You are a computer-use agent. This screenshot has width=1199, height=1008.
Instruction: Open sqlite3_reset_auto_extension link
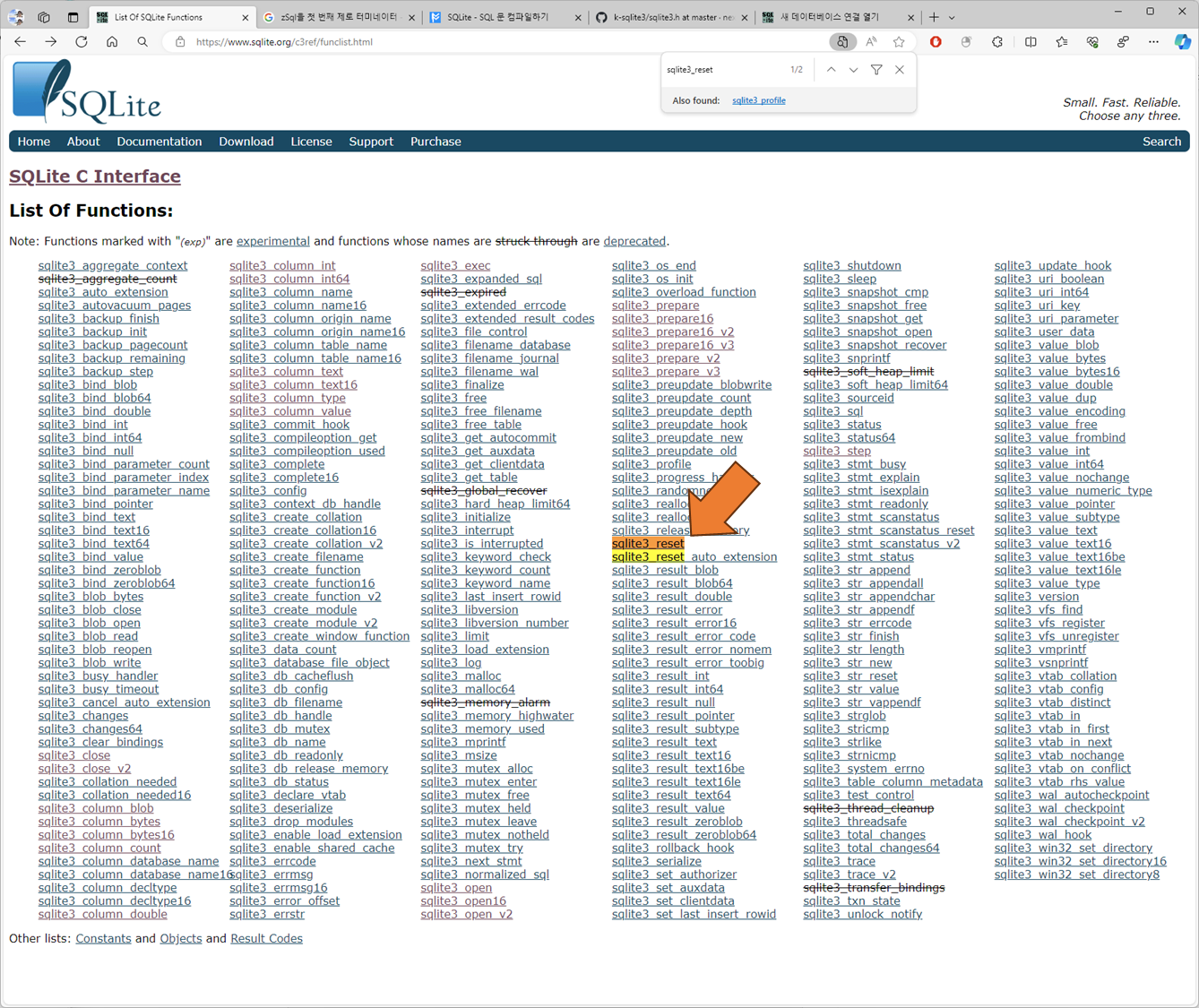tap(694, 557)
